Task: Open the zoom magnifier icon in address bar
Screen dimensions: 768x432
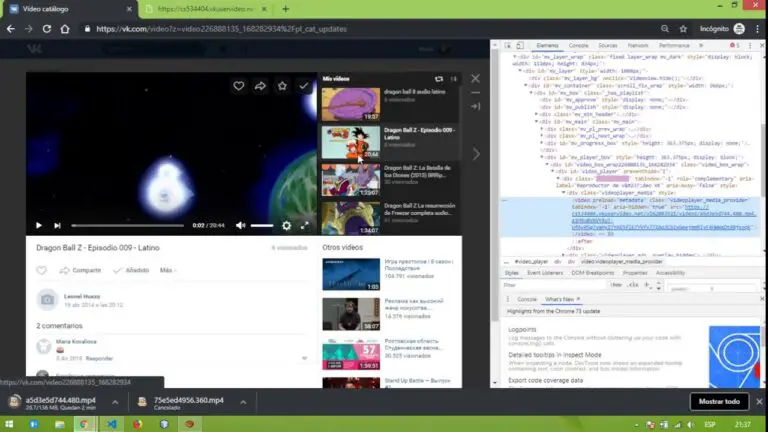Action: 665,29
